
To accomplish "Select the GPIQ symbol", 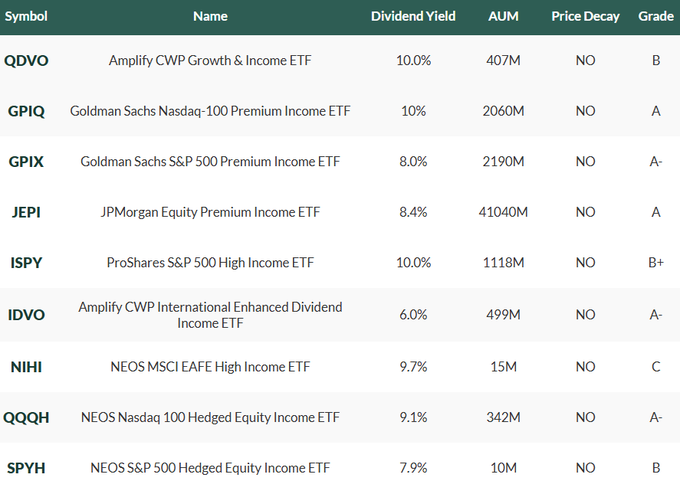I will 26,111.
